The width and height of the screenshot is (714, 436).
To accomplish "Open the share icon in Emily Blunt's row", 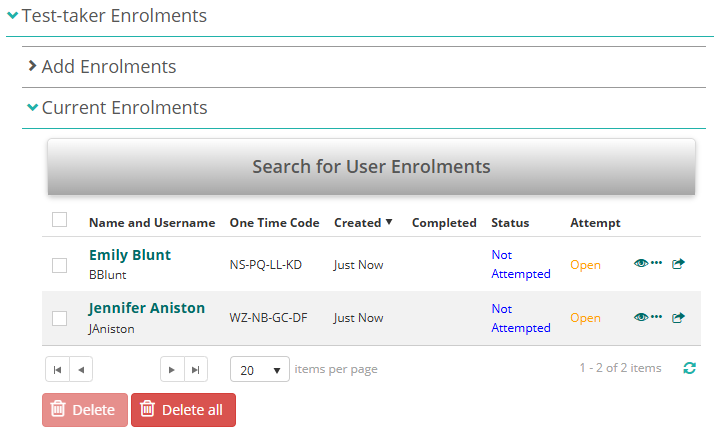I will [x=679, y=264].
